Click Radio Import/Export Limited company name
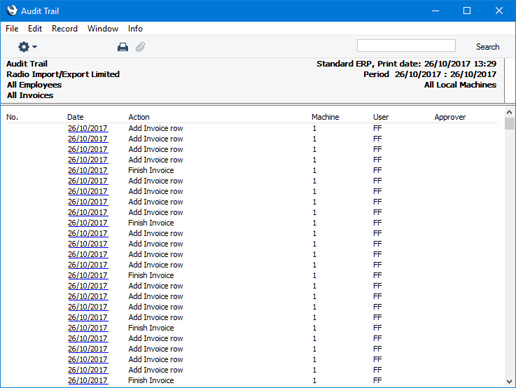The image size is (516, 388). (x=63, y=74)
